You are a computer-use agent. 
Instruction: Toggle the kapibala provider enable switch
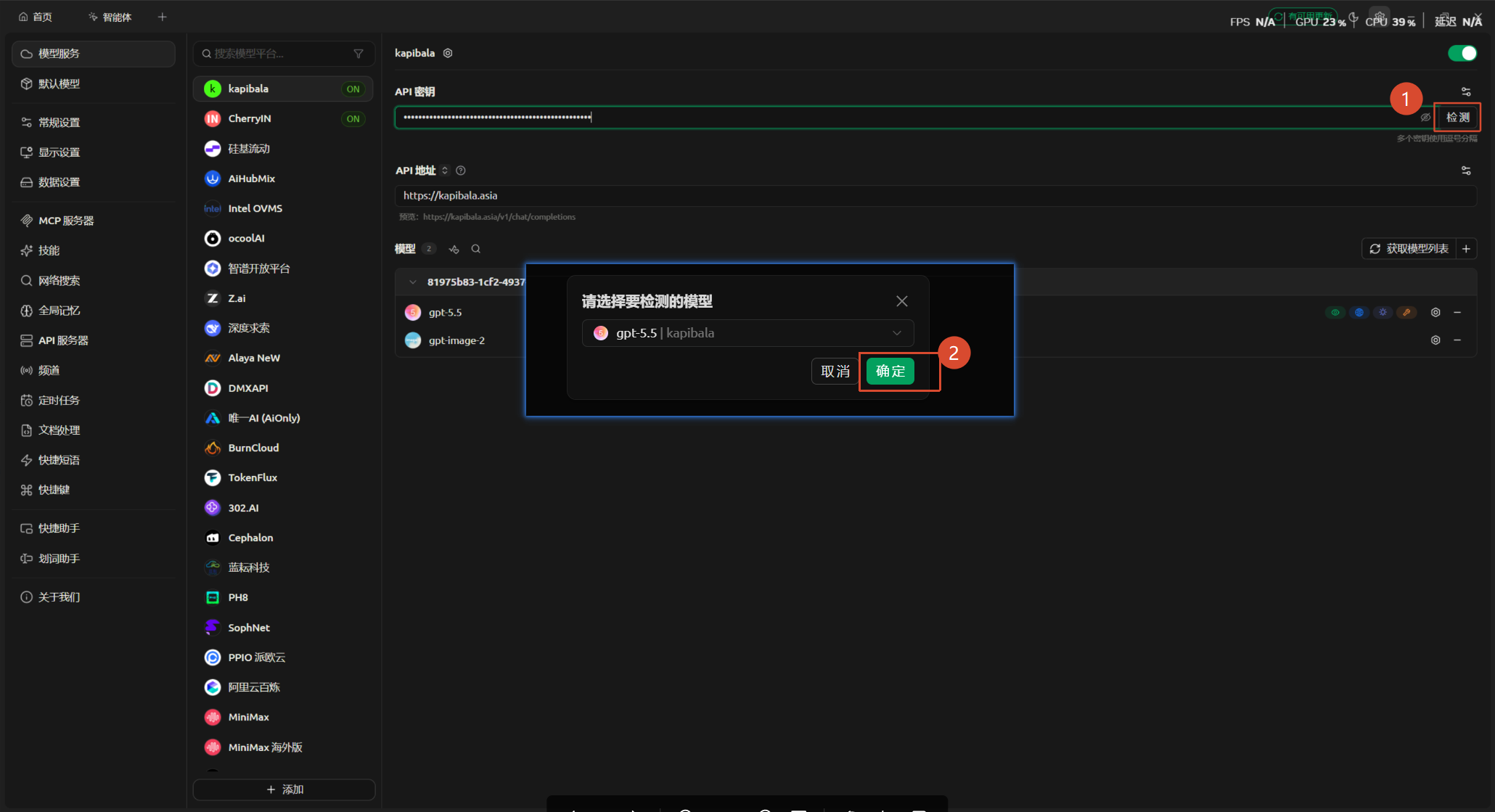tap(1462, 53)
